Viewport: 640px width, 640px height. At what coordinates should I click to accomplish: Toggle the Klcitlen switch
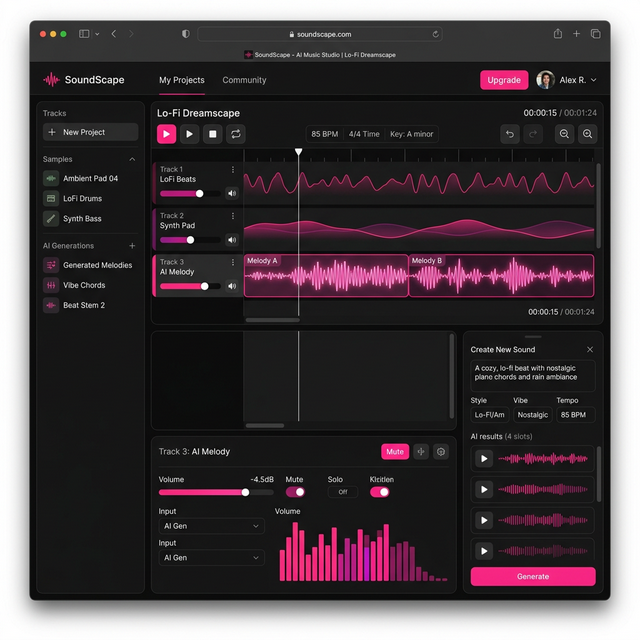[380, 492]
